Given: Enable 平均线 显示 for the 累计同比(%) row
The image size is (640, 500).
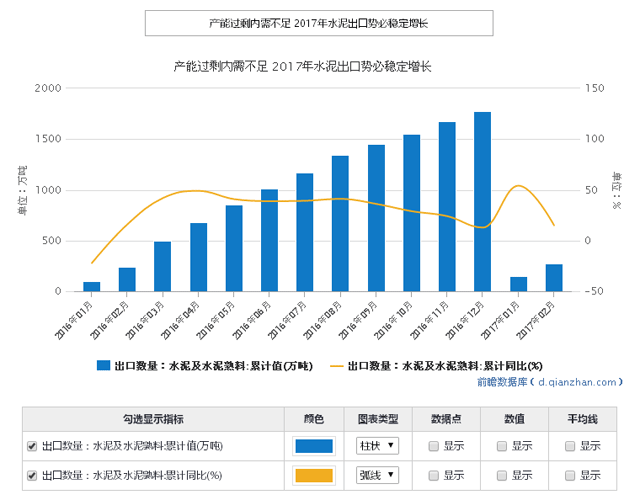Looking at the screenshot, I should 570,474.
